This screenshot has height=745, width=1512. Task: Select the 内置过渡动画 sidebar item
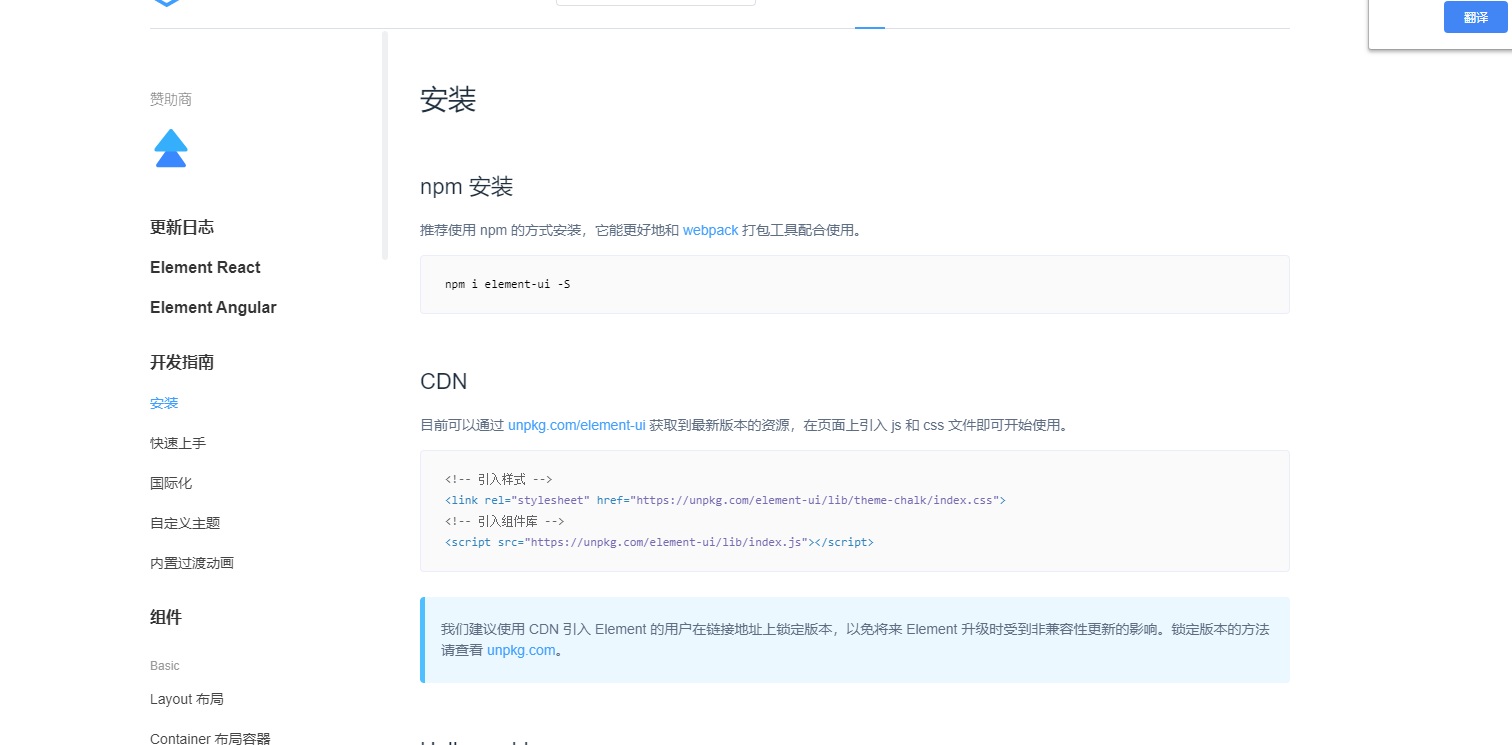pyautogui.click(x=192, y=563)
